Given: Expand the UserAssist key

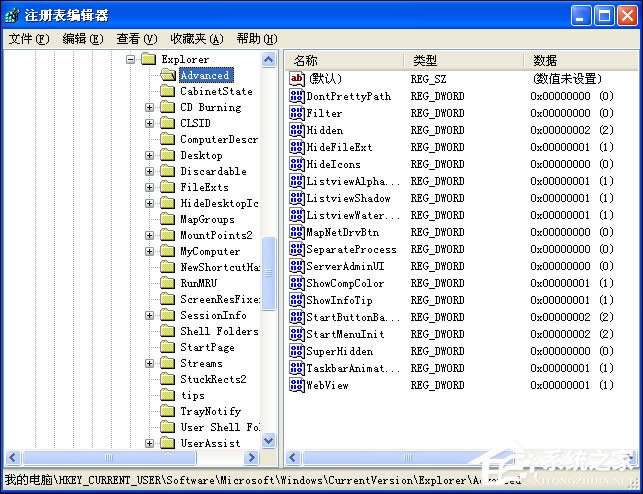Looking at the screenshot, I should tap(149, 443).
